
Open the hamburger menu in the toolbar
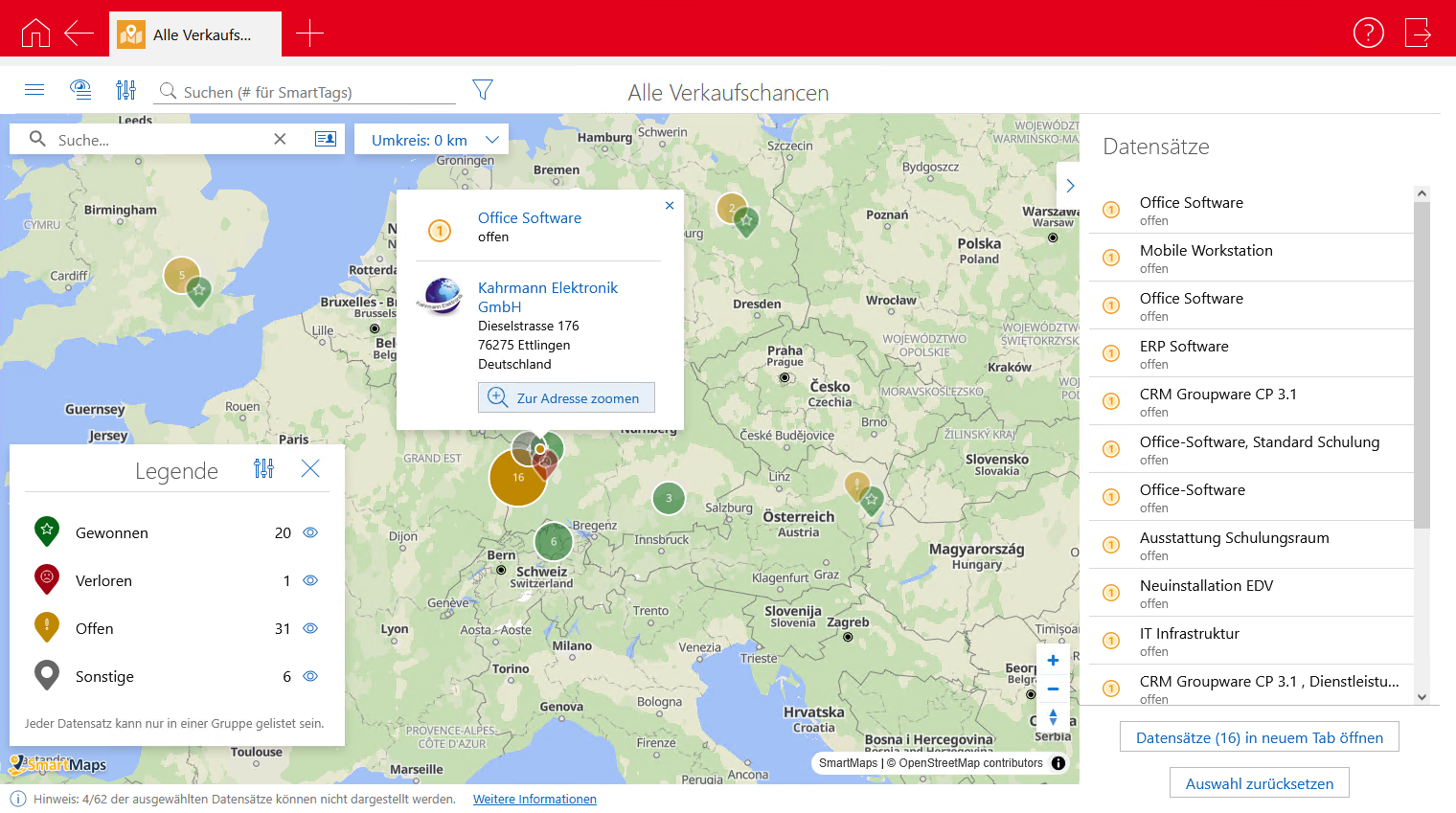tap(34, 90)
